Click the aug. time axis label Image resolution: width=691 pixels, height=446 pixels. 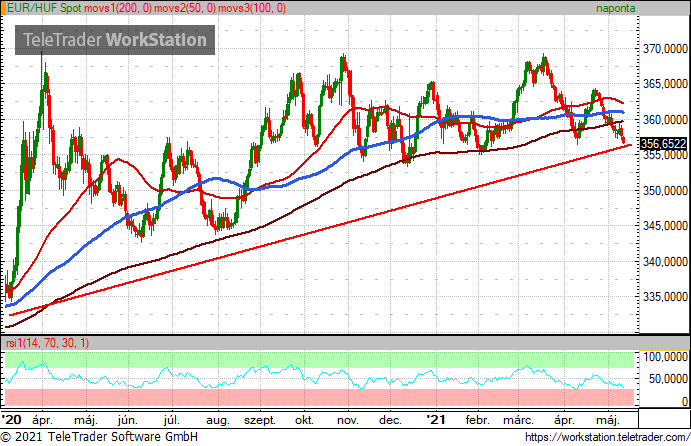(x=218, y=420)
